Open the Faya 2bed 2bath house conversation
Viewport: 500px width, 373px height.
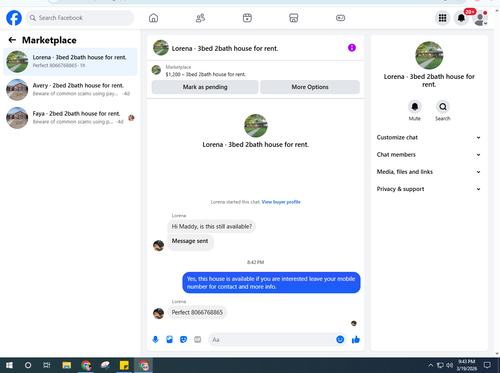coord(70,118)
